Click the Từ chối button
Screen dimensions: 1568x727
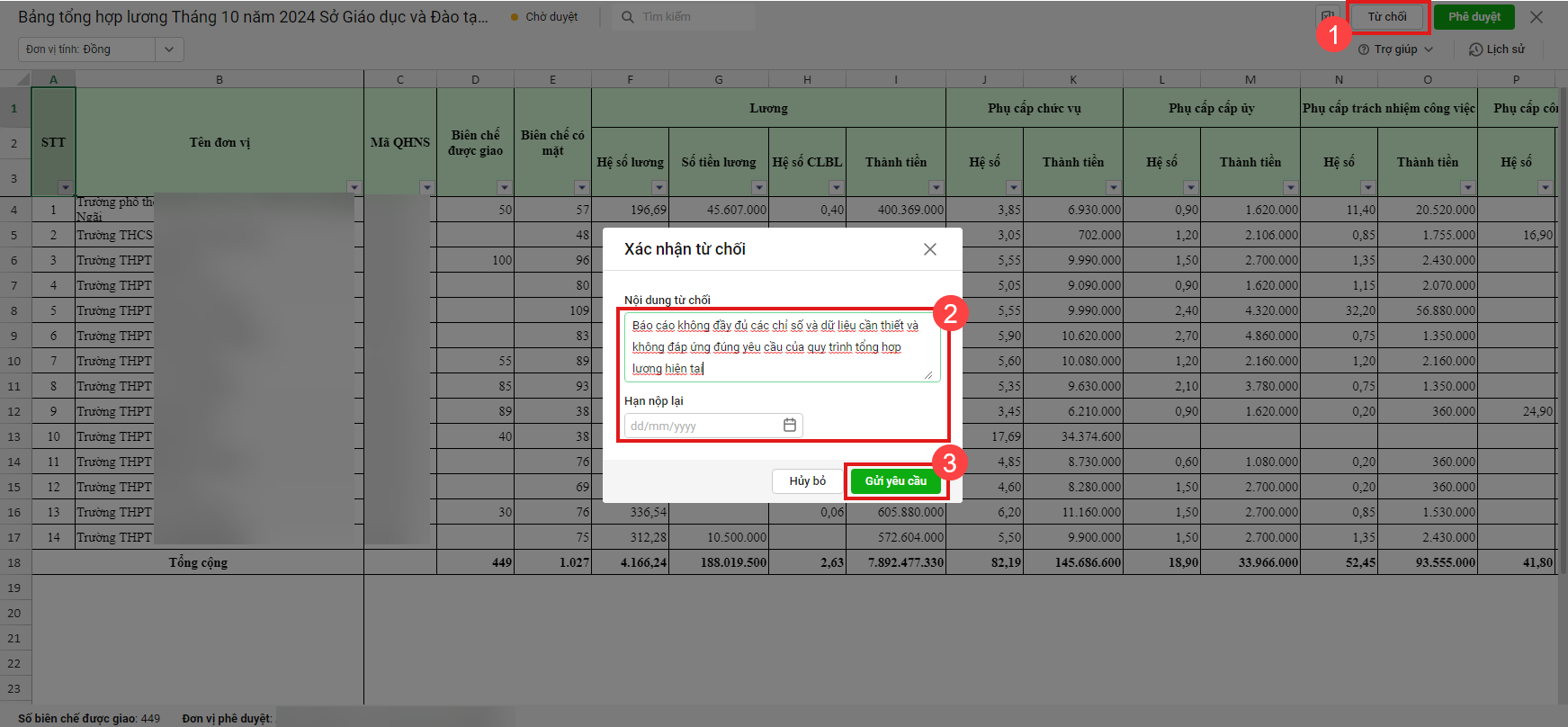(x=1386, y=17)
